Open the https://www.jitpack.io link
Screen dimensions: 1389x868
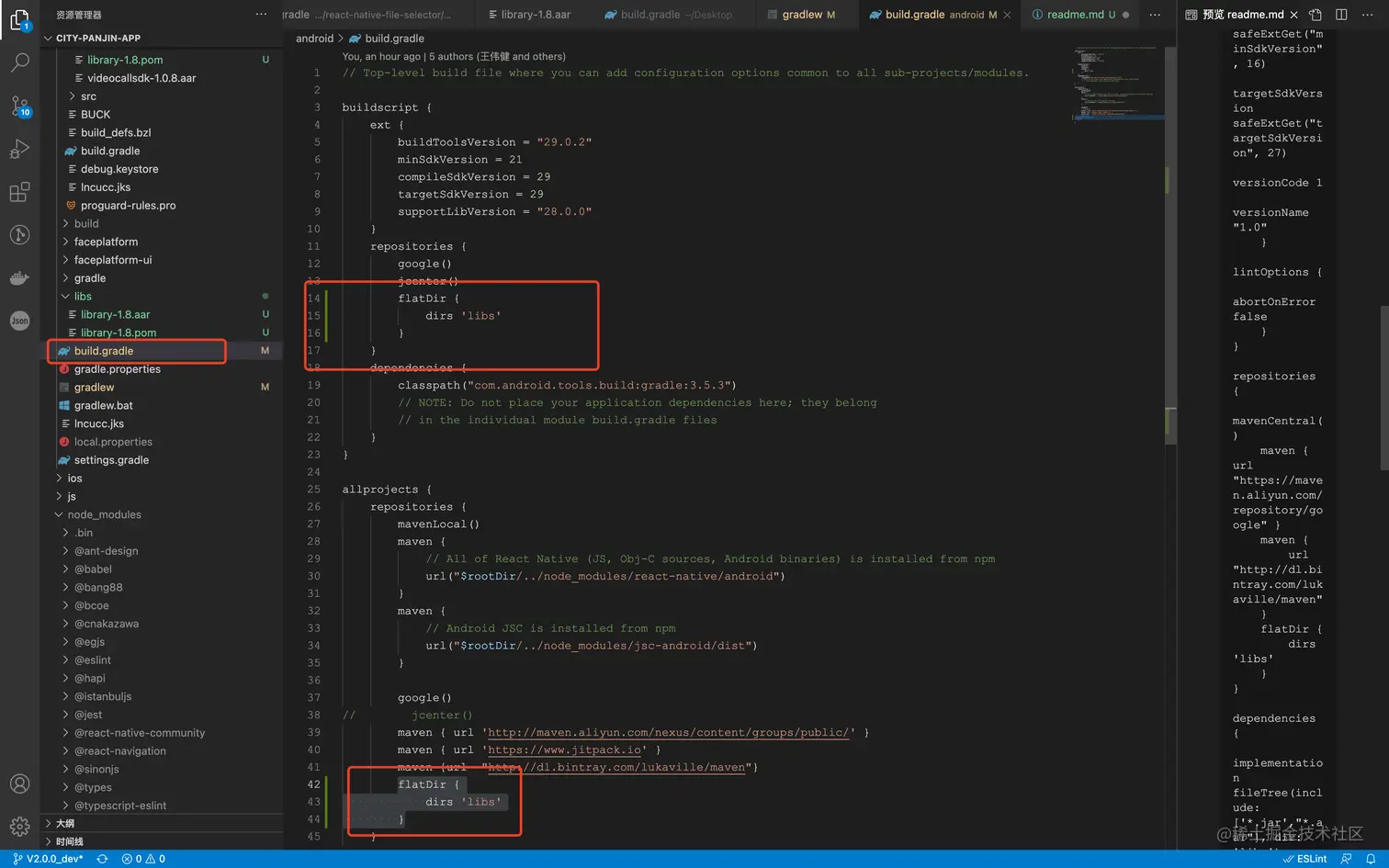(564, 750)
